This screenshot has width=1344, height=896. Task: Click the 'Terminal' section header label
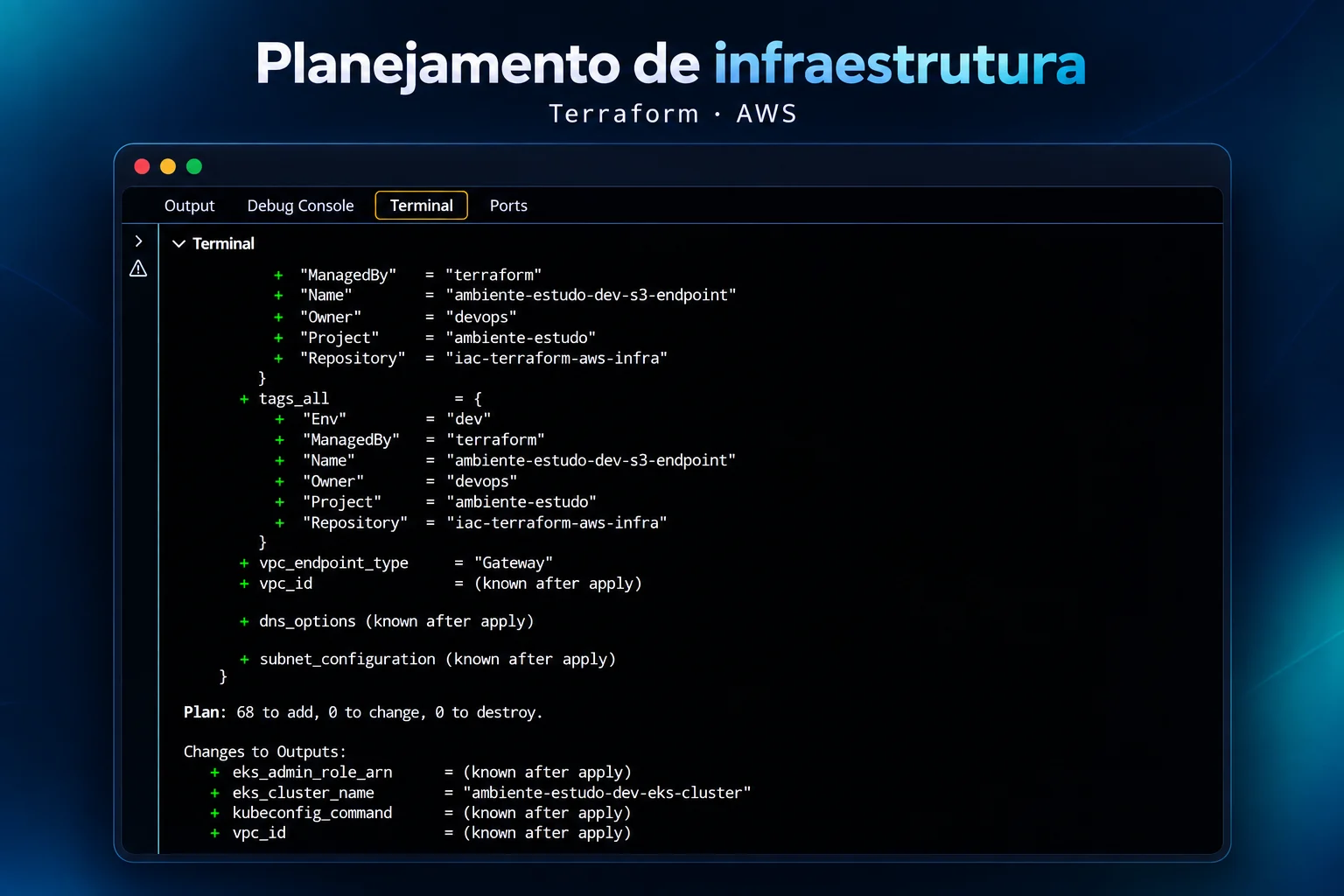point(223,244)
